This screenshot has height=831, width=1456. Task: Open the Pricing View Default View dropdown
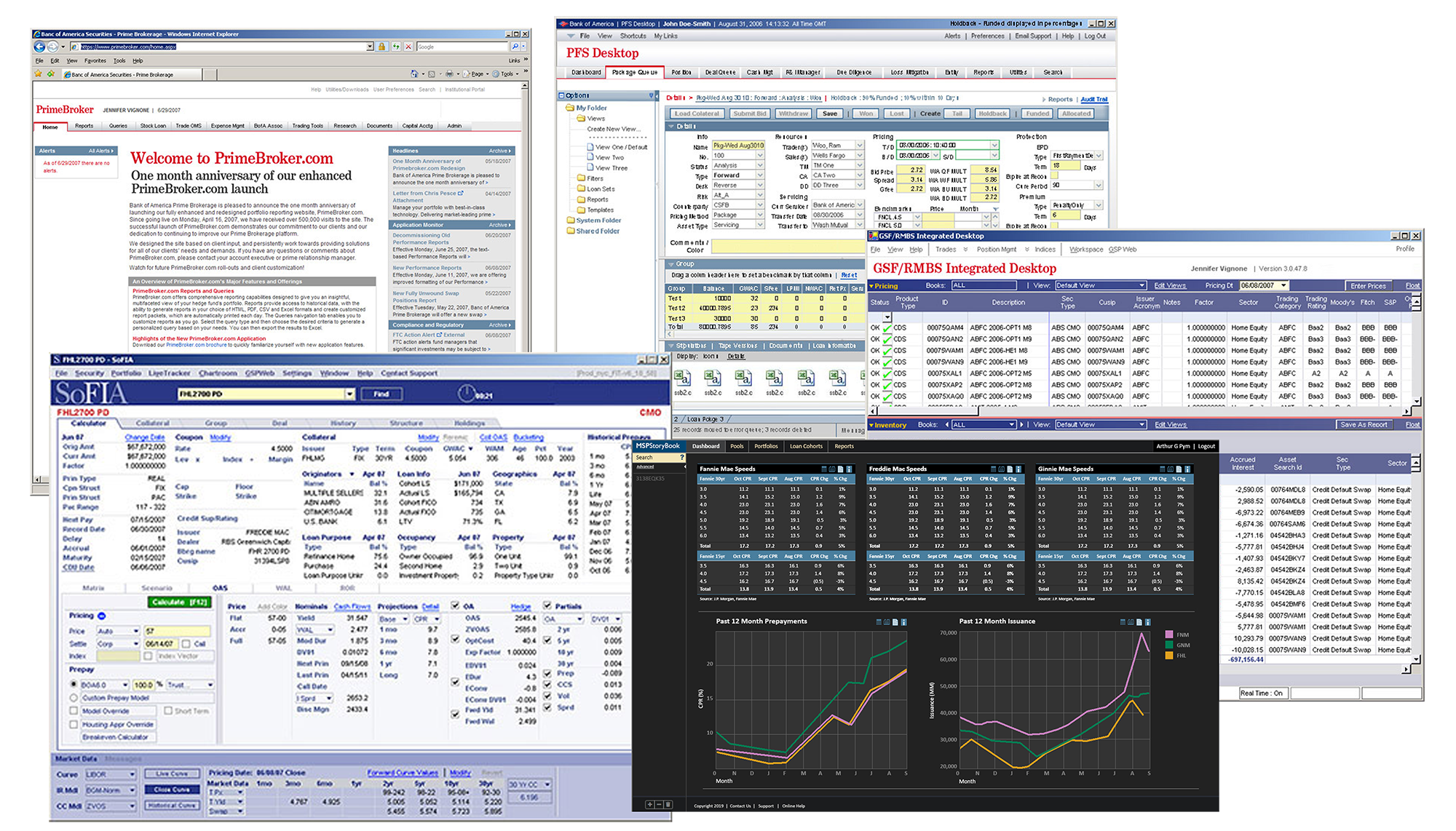[x=1142, y=286]
